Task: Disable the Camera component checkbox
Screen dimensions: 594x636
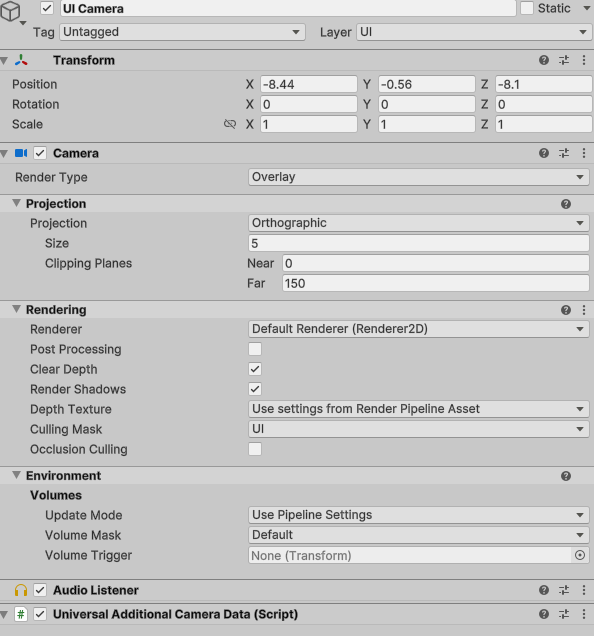Action: tap(40, 153)
